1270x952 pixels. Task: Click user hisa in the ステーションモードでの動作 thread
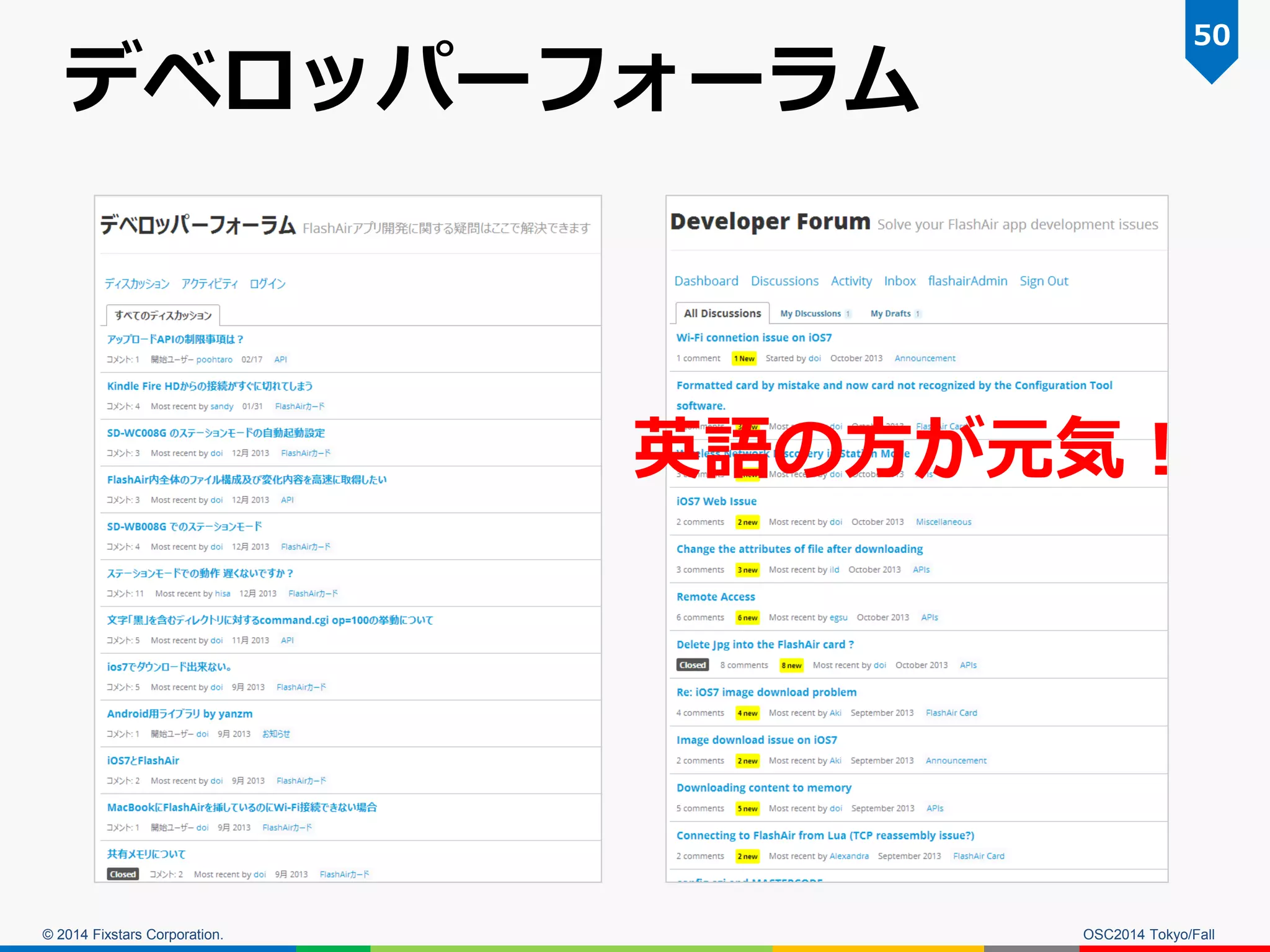click(223, 594)
